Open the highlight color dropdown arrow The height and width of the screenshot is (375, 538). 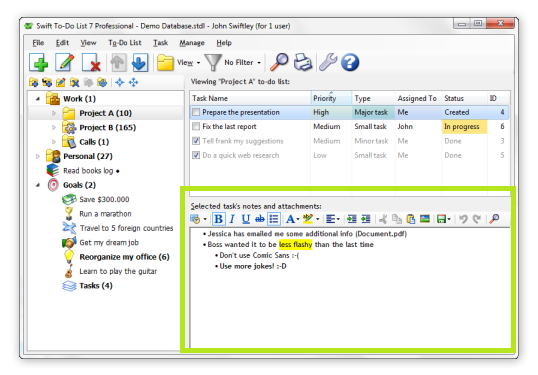pos(318,219)
